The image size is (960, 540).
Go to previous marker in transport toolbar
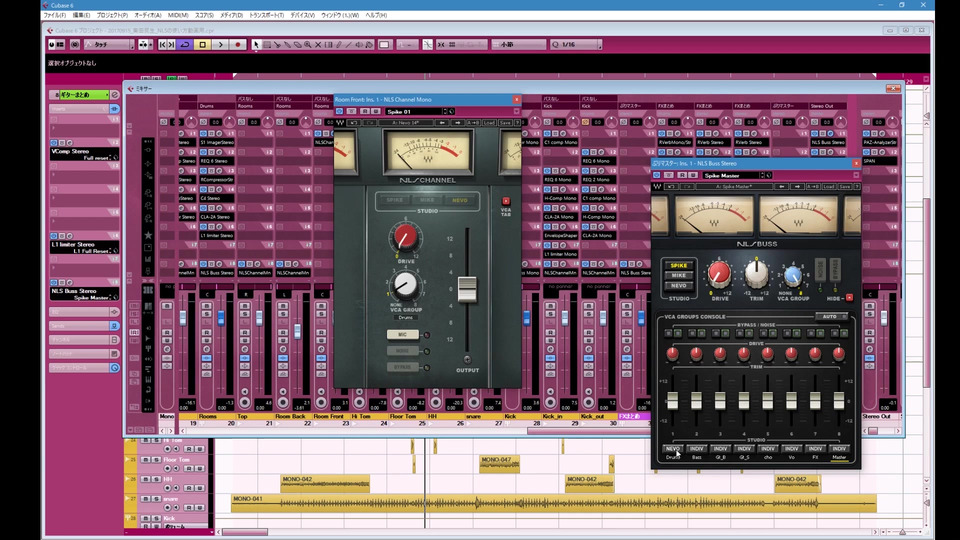coord(162,45)
